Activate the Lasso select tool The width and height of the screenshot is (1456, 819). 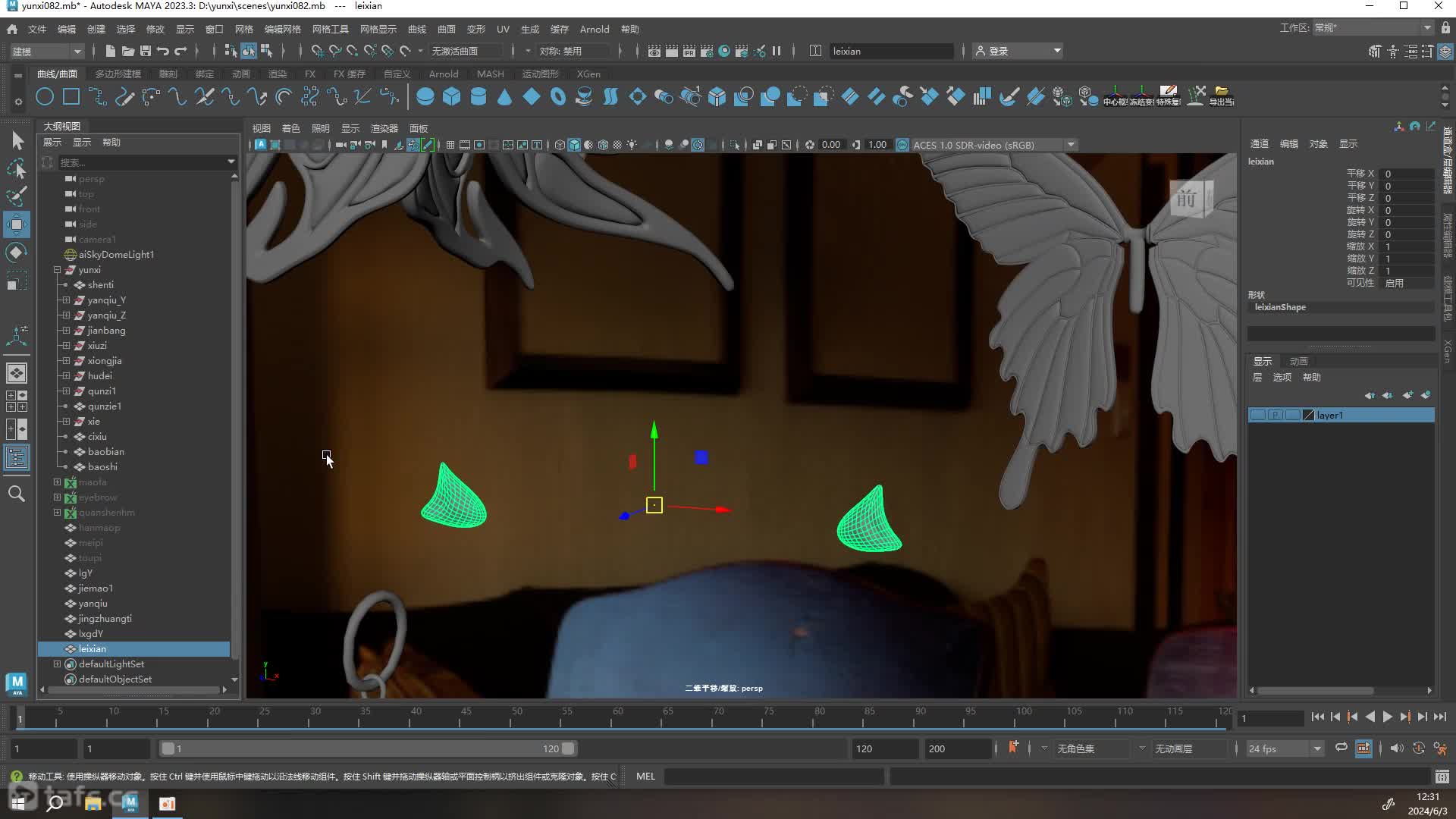[x=17, y=168]
